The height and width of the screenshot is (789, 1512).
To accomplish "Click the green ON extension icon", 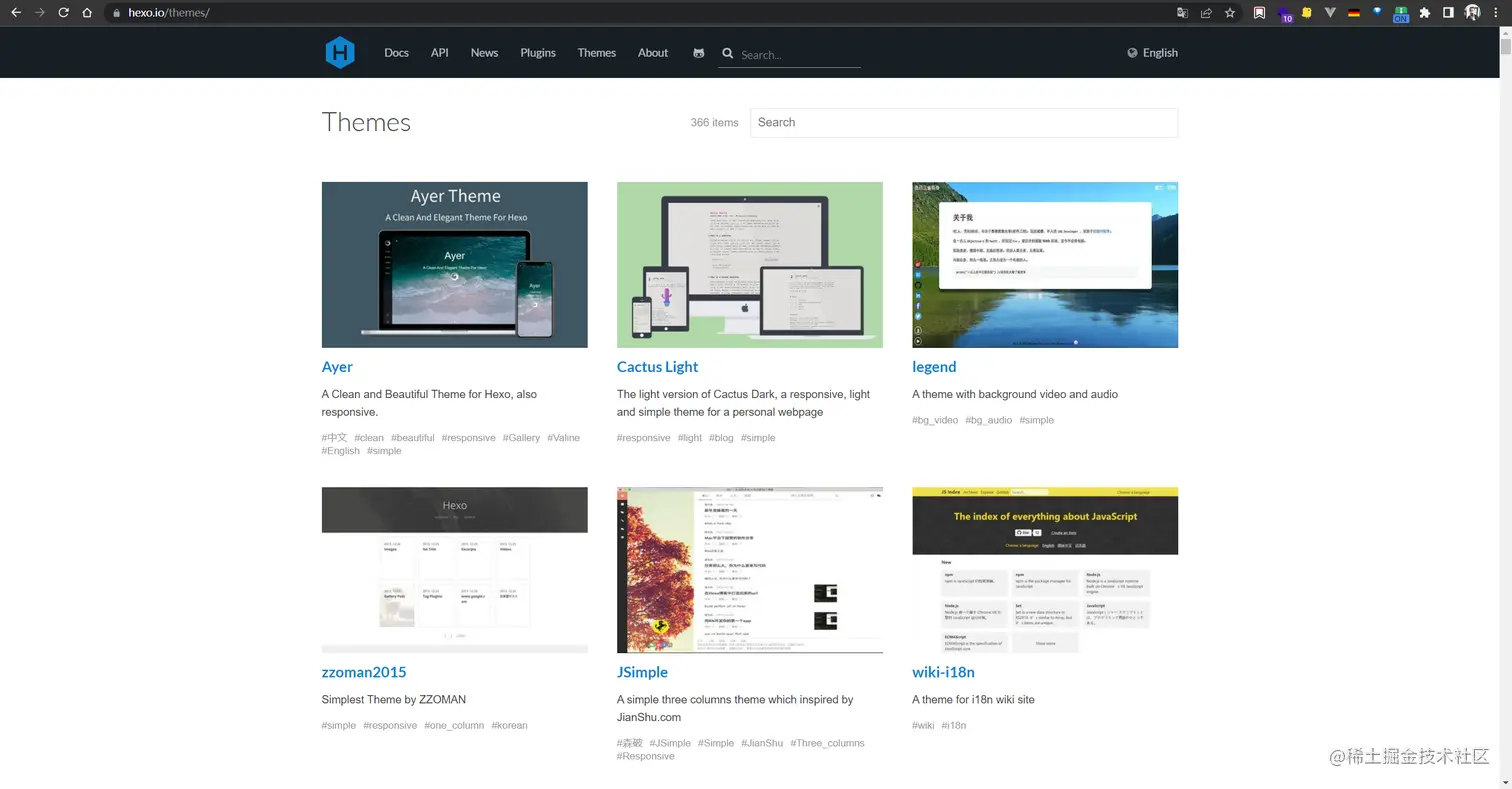I will click(1401, 14).
